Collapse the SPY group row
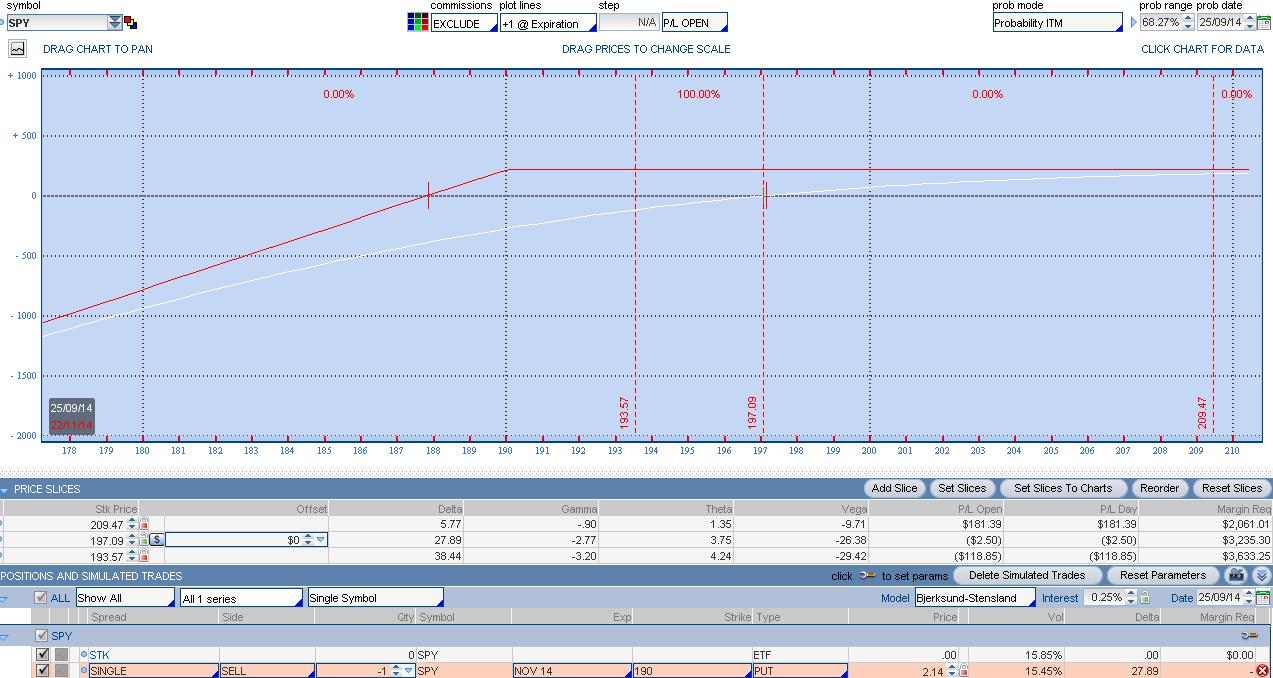Viewport: 1273px width, 678px height. tap(5, 636)
